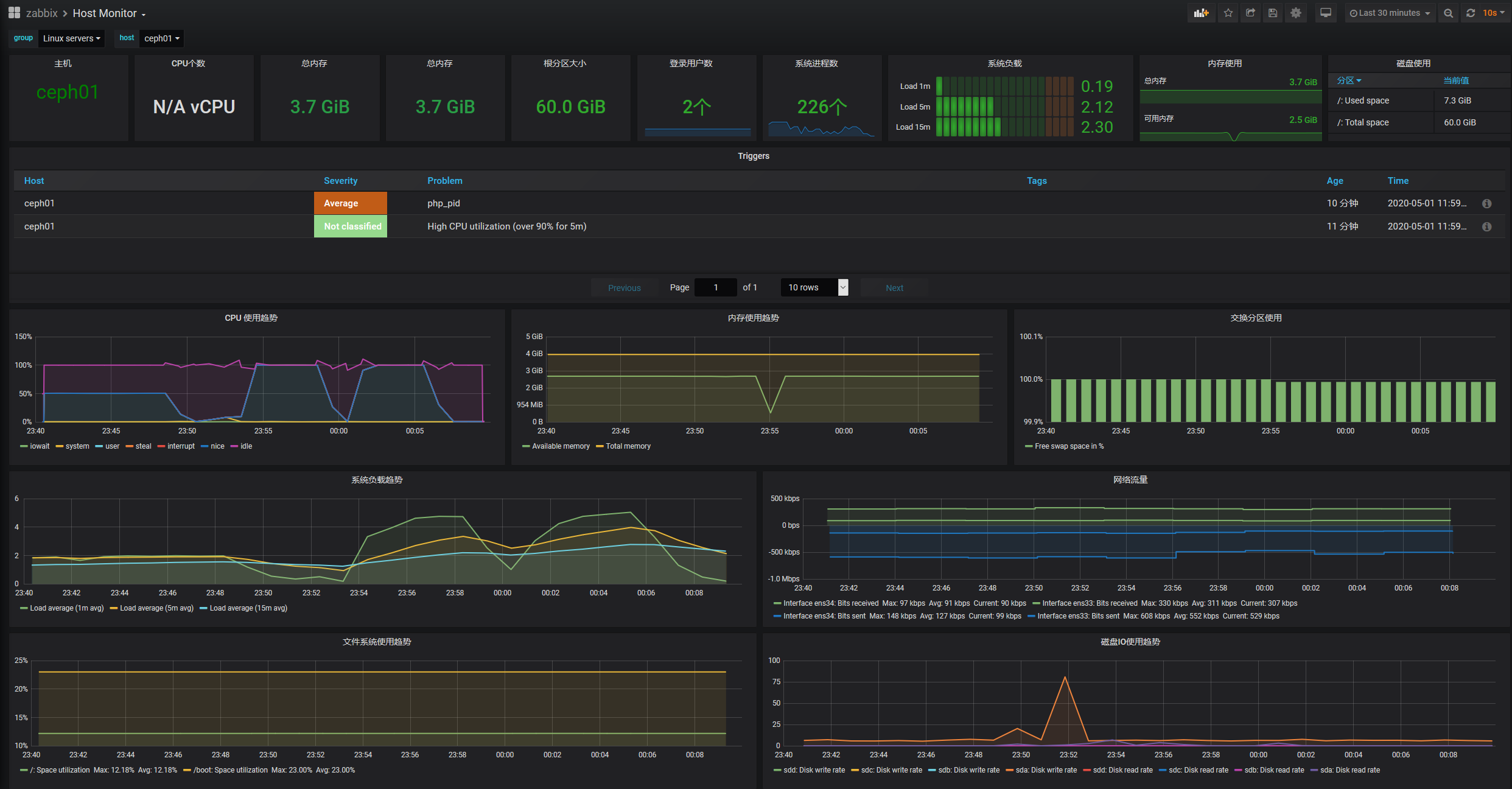The image size is (1512, 789).
Task: Star this dashboard as favorite
Action: click(x=1228, y=13)
